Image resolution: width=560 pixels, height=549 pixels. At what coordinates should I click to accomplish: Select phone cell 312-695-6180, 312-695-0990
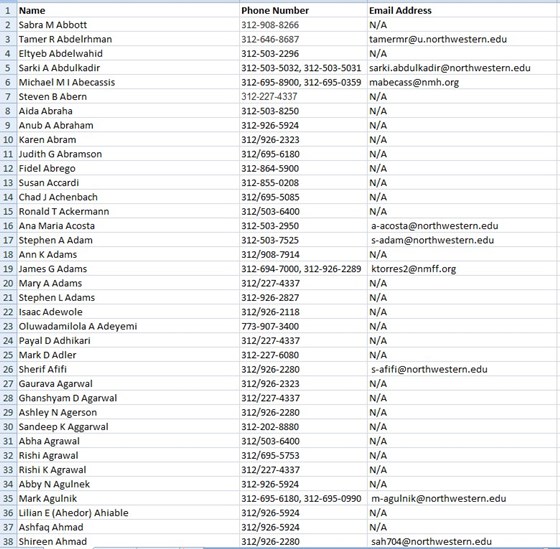[303, 499]
